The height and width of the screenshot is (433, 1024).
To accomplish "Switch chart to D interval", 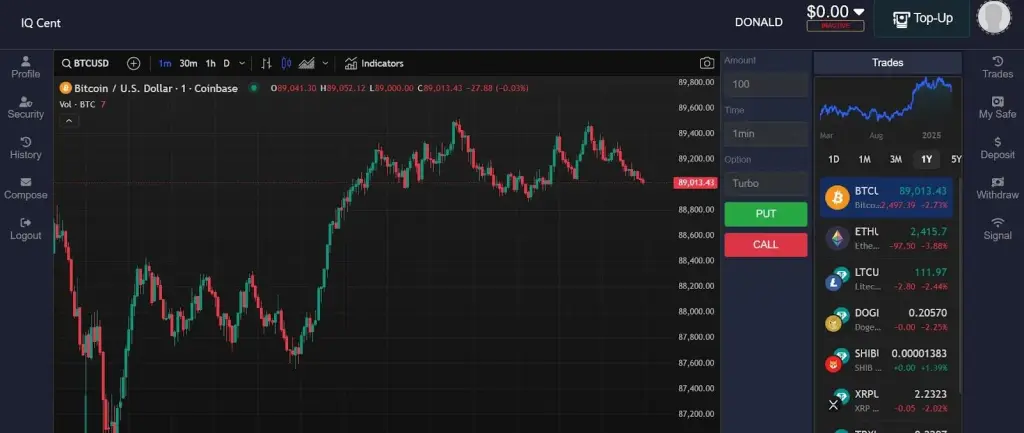I will point(227,63).
